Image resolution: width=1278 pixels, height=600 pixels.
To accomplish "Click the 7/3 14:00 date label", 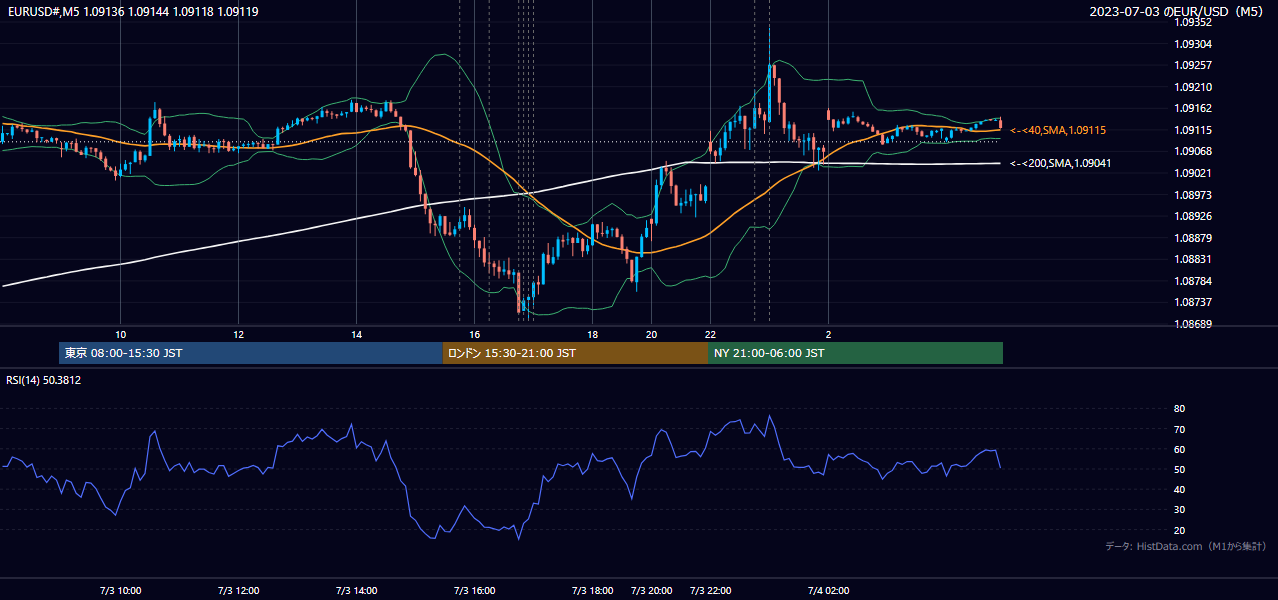I will coord(357,591).
